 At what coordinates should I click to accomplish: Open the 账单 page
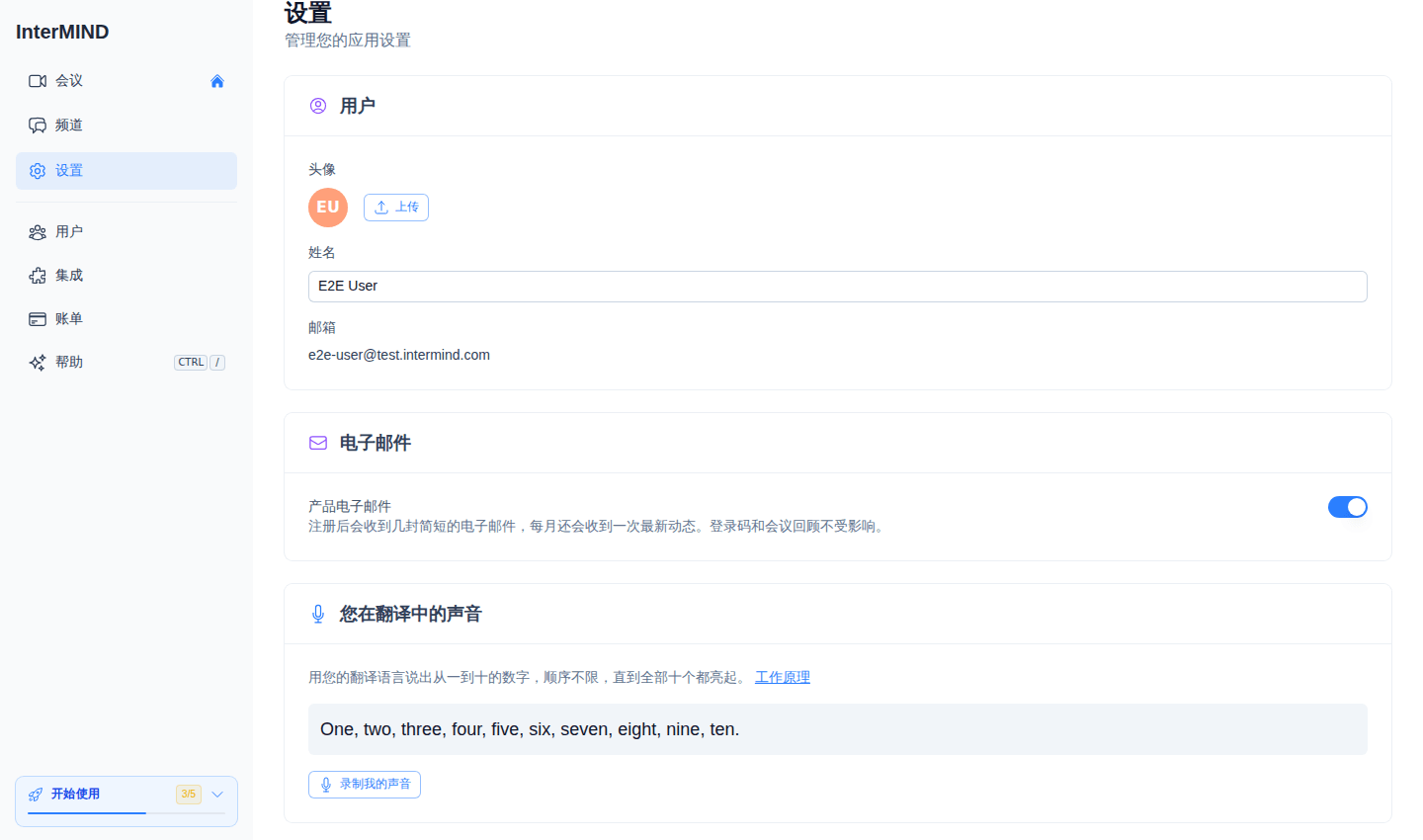click(x=126, y=319)
